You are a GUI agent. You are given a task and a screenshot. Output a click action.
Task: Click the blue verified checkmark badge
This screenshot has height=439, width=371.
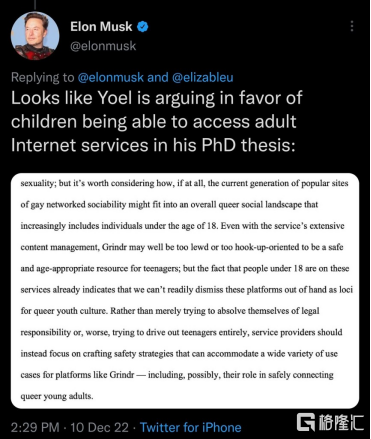click(x=143, y=27)
